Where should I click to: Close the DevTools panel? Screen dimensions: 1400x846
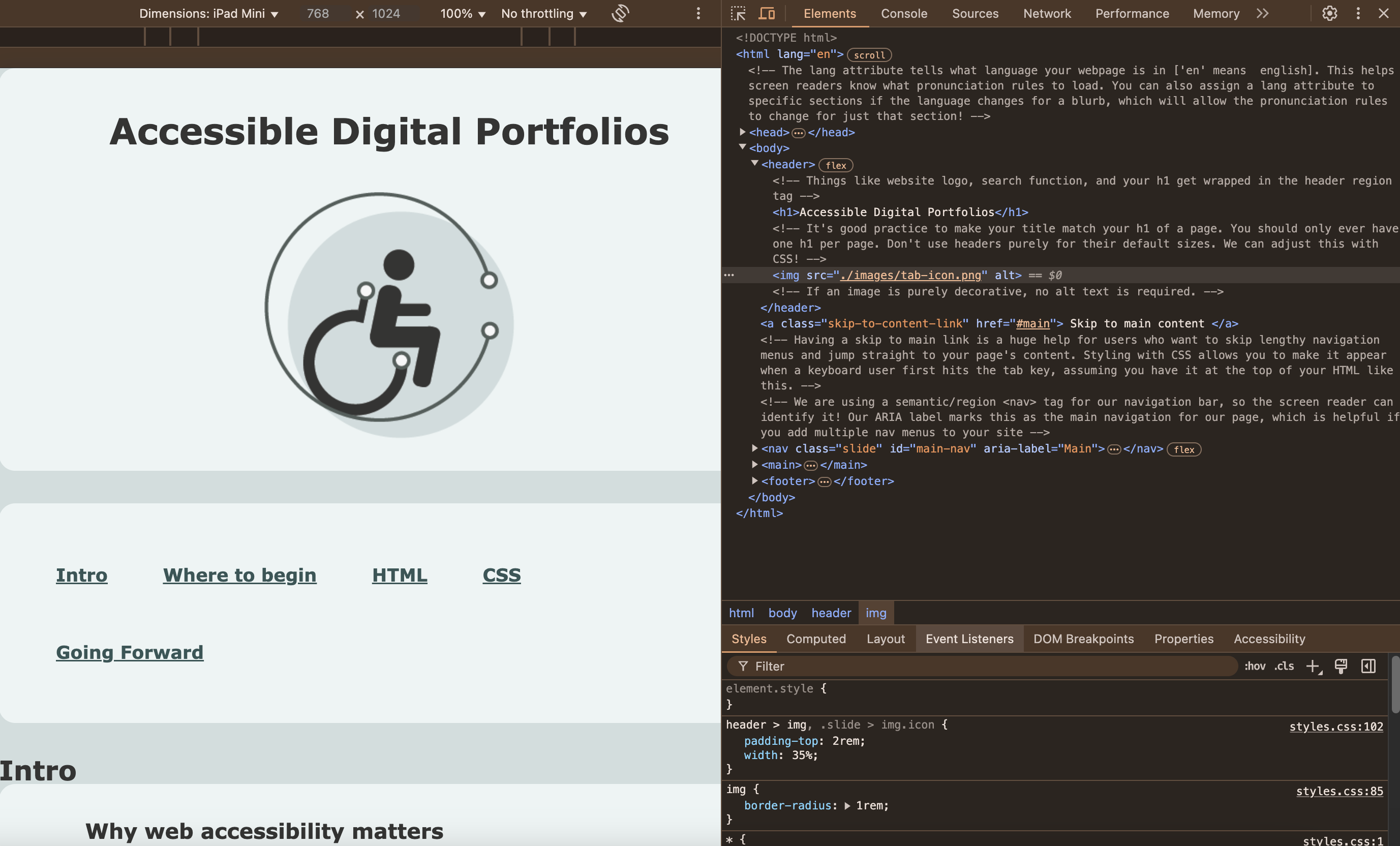pos(1384,13)
